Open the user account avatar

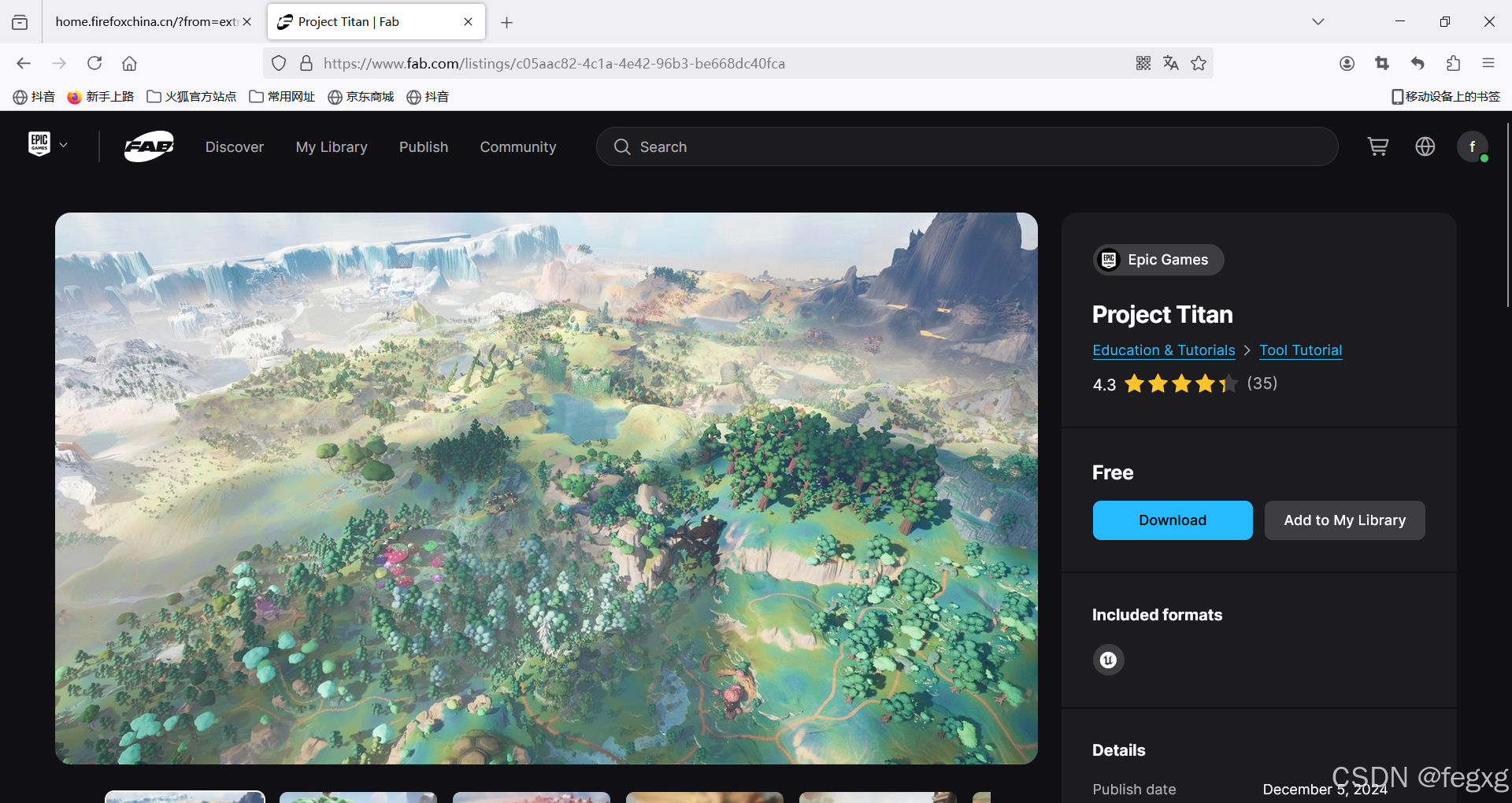click(1473, 146)
